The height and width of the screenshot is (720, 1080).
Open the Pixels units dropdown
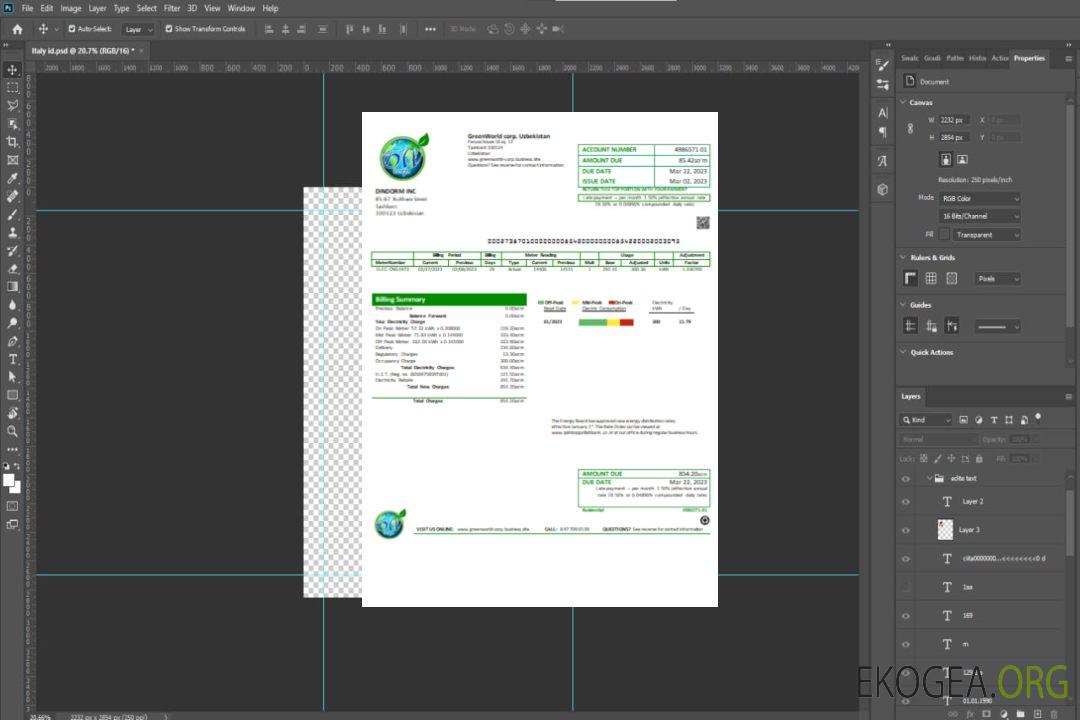click(x=998, y=279)
